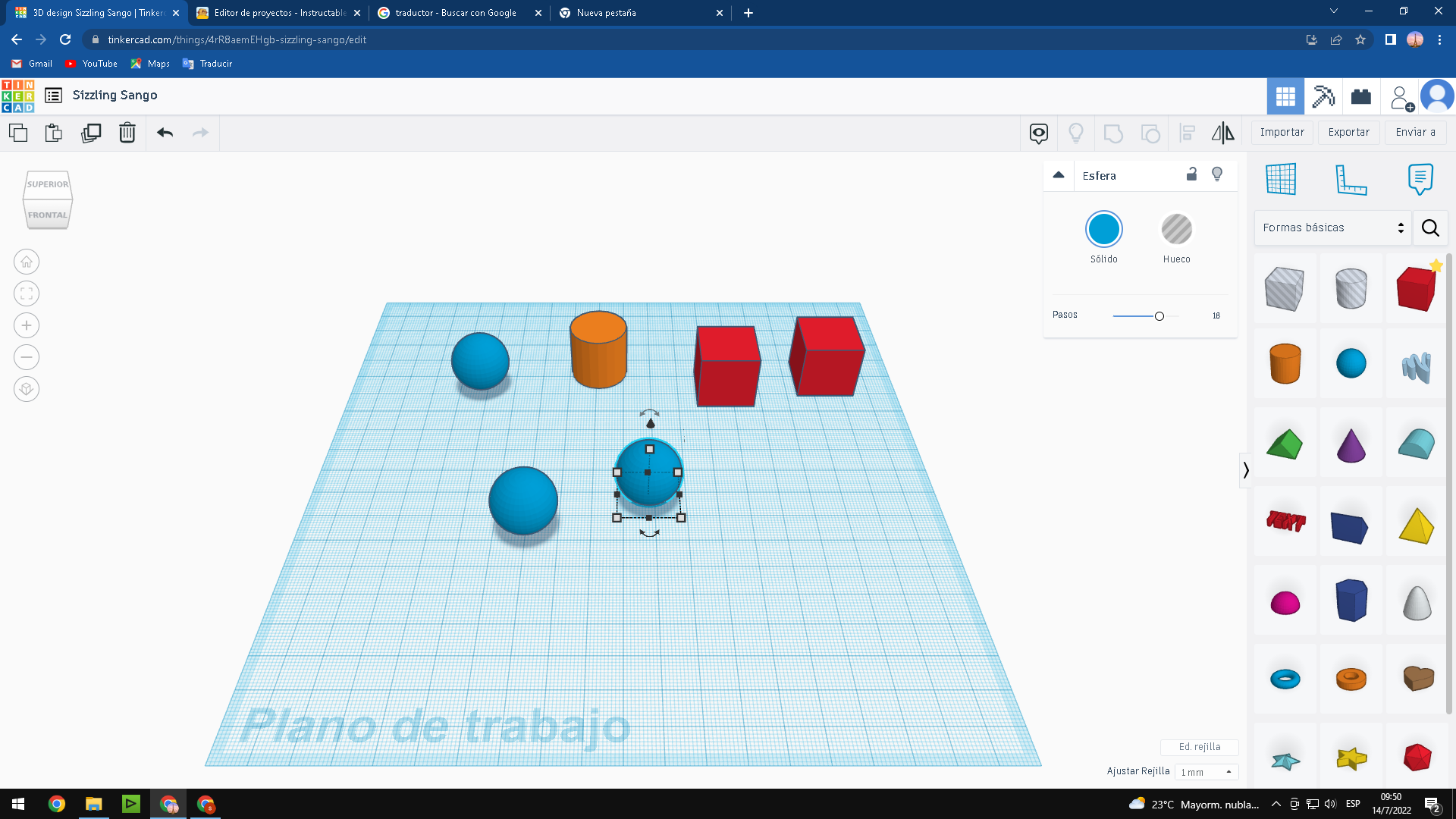The image size is (1456, 819).
Task: Open the Enviar a menu item
Action: (x=1417, y=132)
